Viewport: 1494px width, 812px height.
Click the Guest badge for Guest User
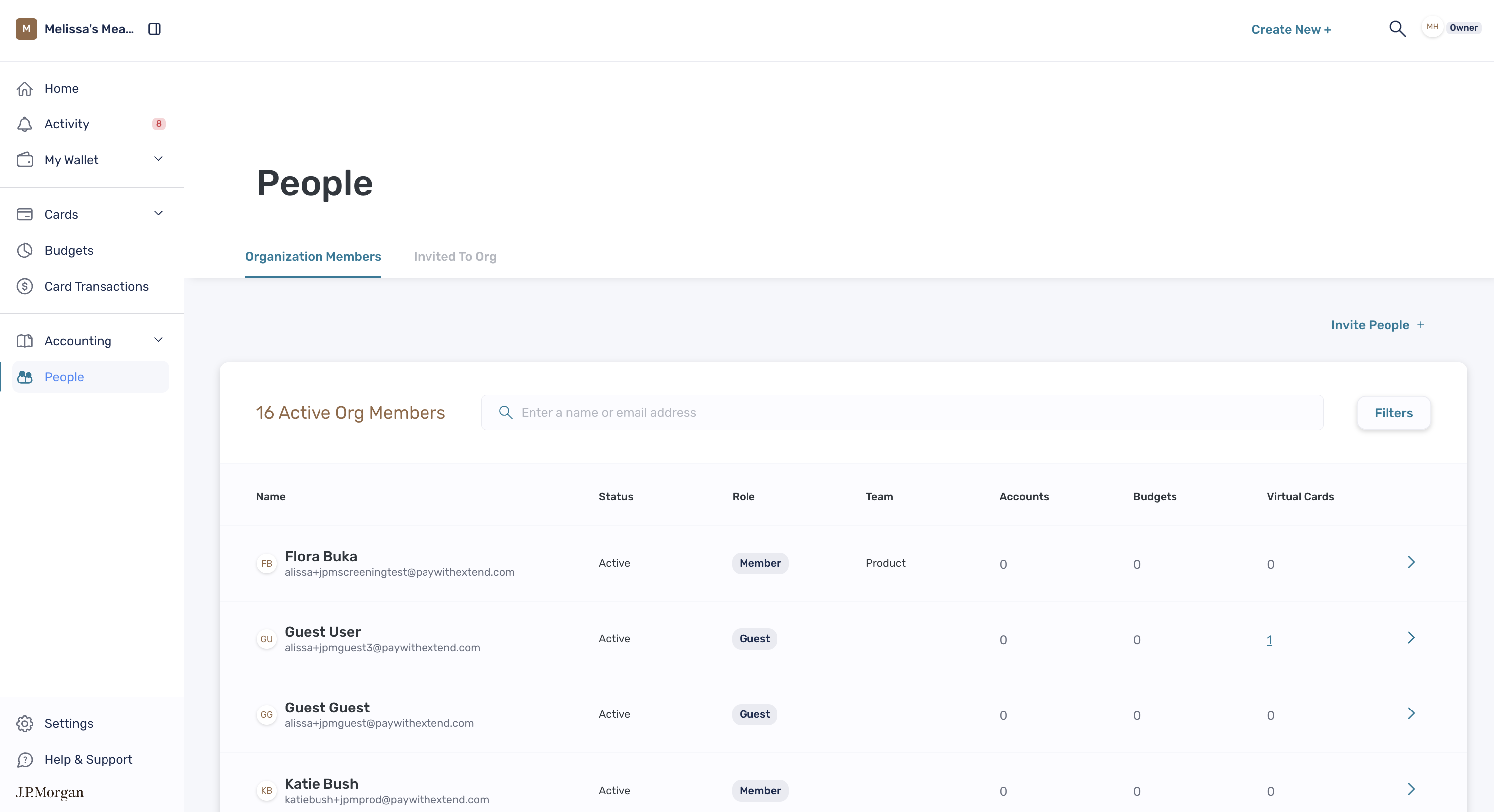click(754, 638)
